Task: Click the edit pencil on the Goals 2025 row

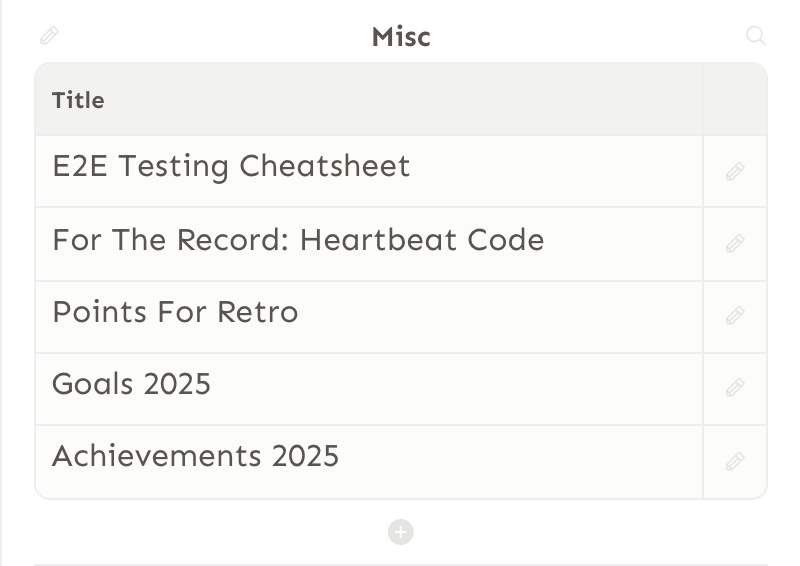Action: click(x=735, y=387)
